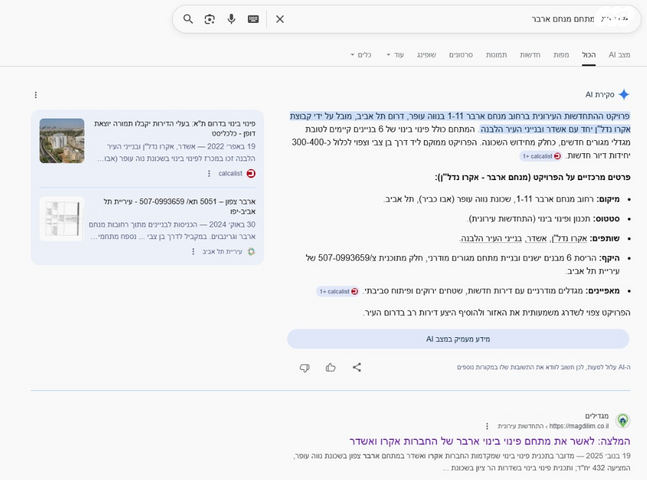Viewport: 647px width, 480px height.
Task: Open the המלצה: לאשר את מתחם result
Action: [490, 441]
